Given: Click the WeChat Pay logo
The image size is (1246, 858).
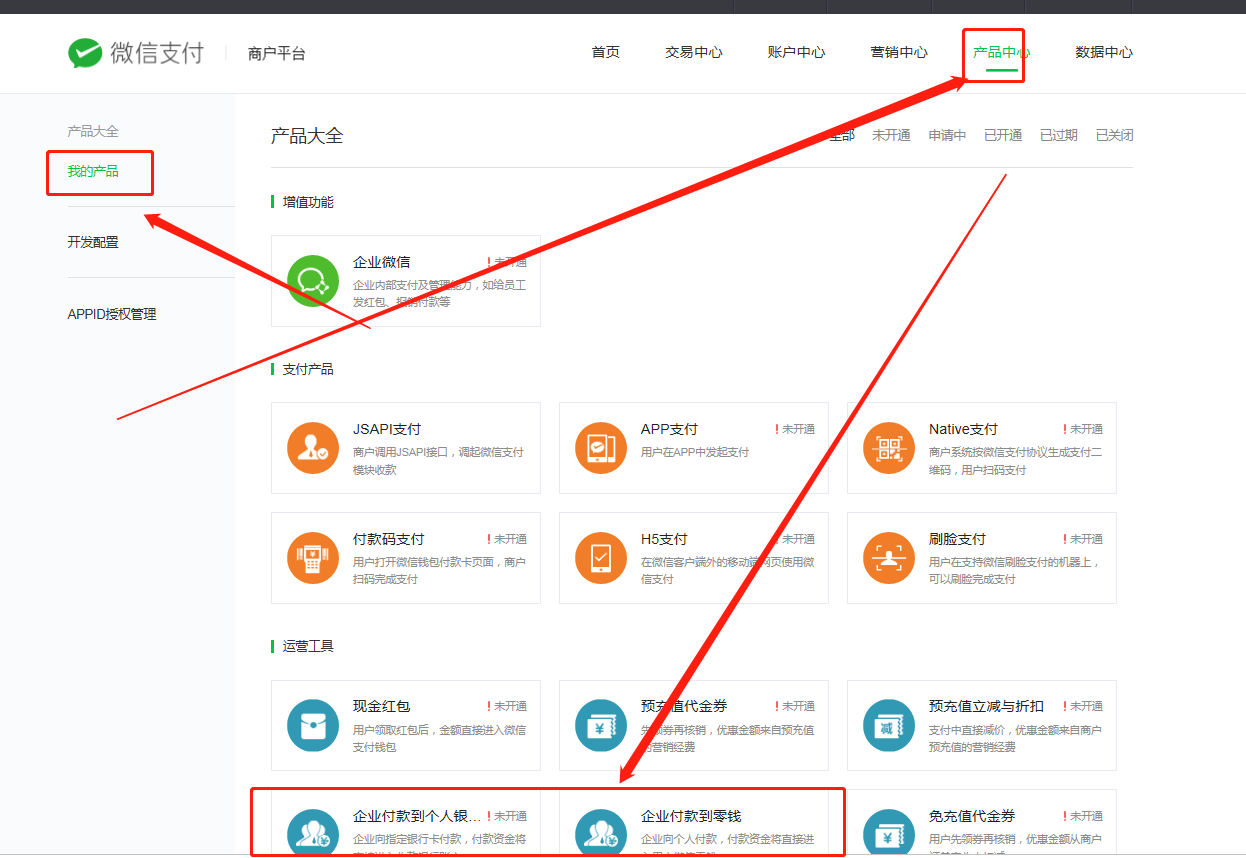Looking at the screenshot, I should point(136,53).
